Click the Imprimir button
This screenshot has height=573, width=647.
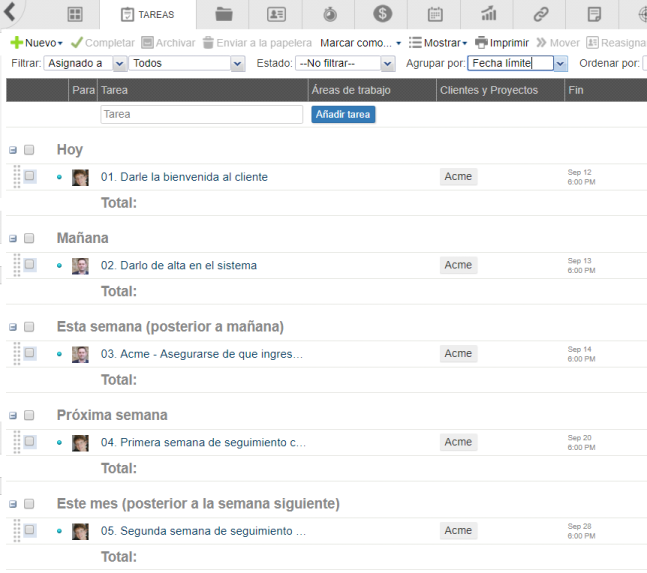[502, 43]
